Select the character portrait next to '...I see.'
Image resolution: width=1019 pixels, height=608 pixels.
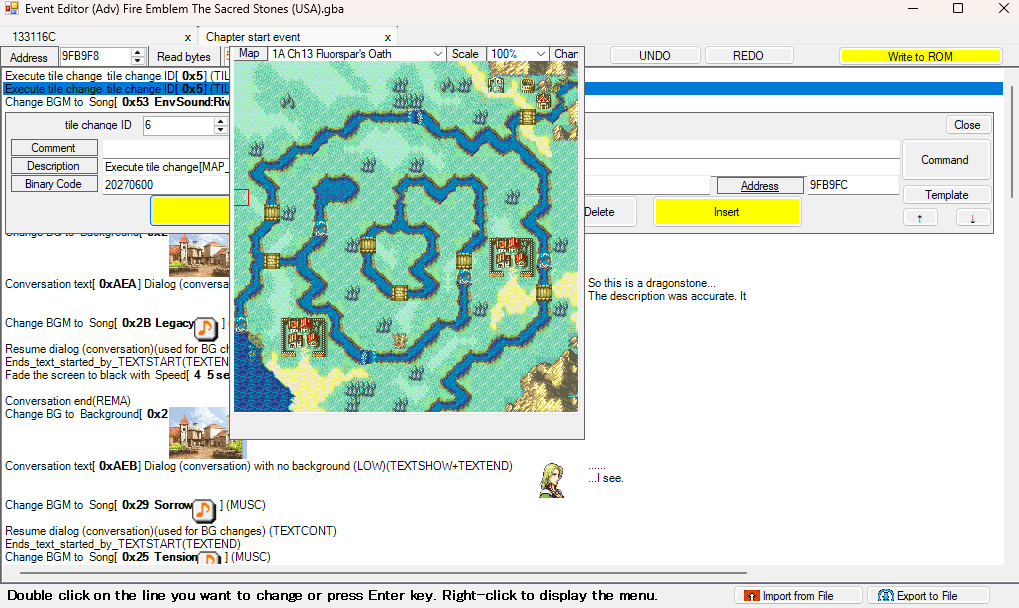click(x=552, y=479)
